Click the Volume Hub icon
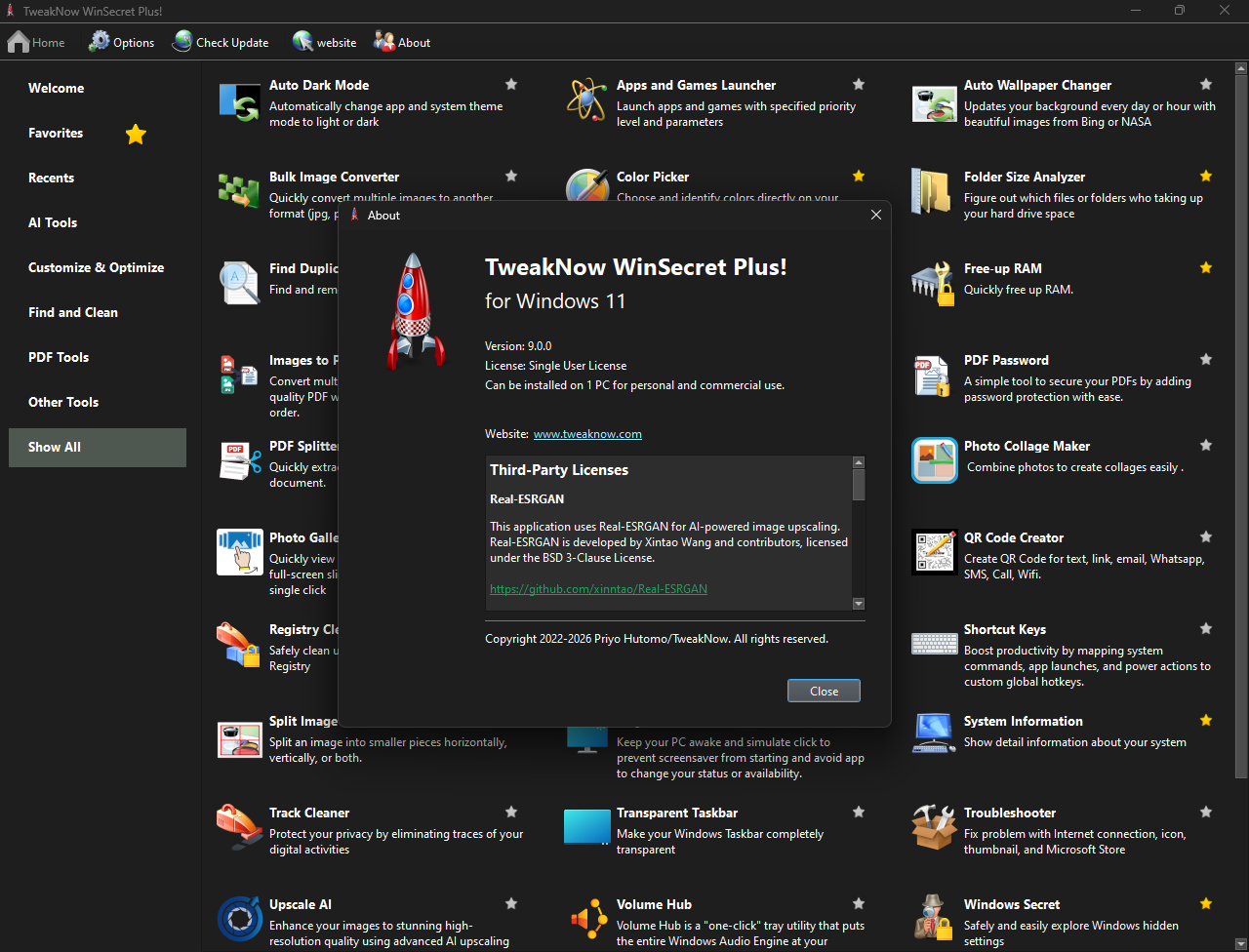The width and height of the screenshot is (1249, 952). coord(588,919)
